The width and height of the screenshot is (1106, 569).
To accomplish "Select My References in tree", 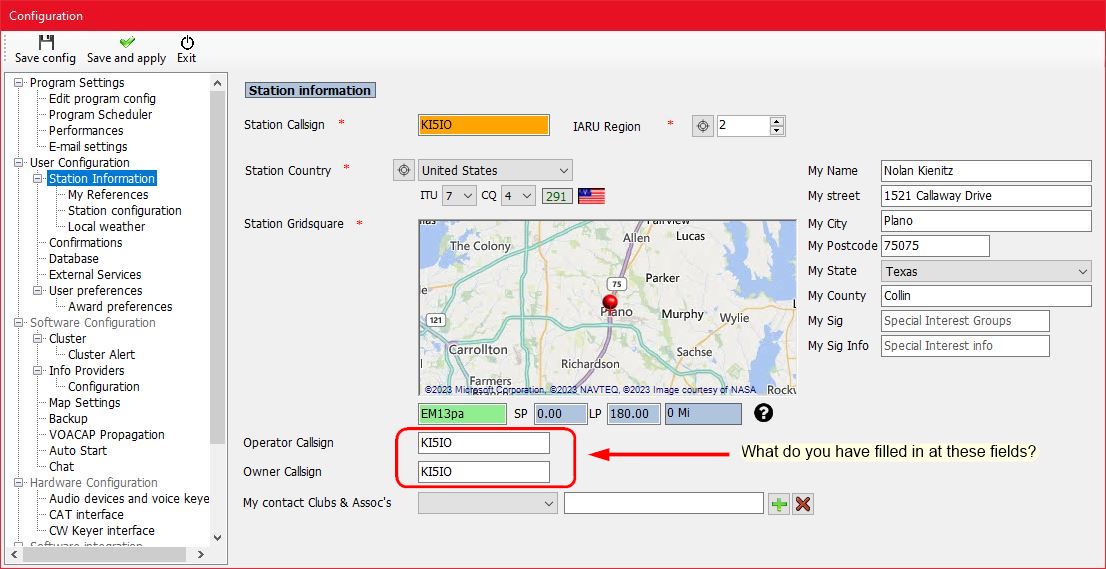I will (108, 195).
